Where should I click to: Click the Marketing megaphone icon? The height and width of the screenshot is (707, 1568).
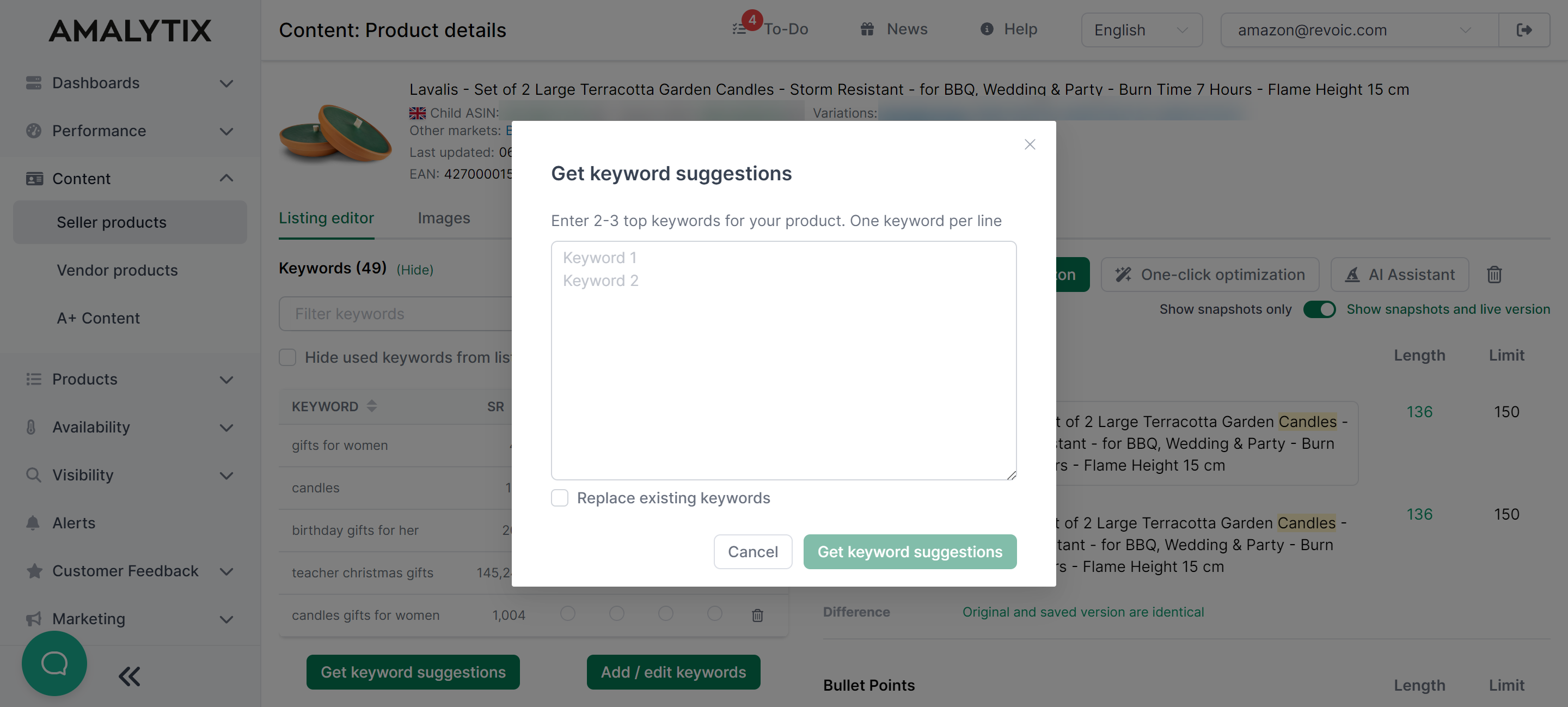pos(33,619)
